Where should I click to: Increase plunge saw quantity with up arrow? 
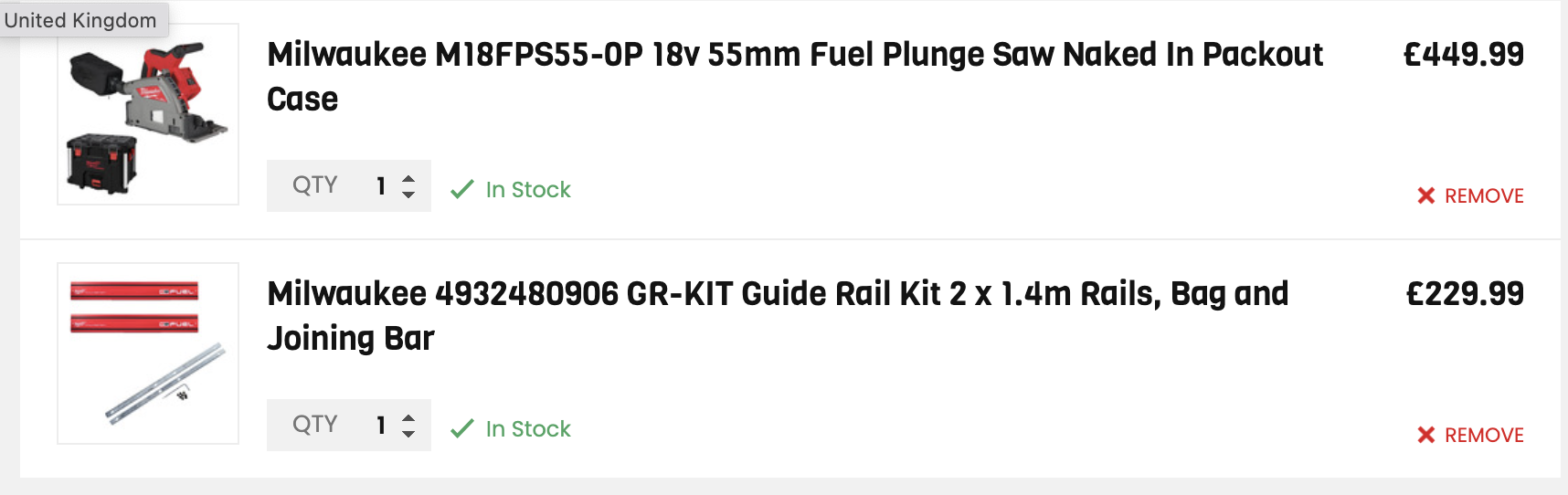[408, 179]
